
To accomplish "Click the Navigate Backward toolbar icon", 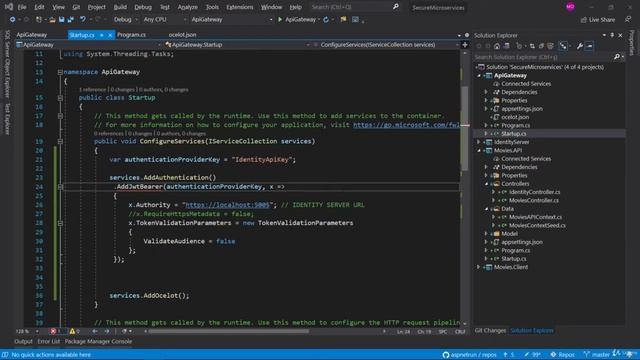I will click(12, 19).
